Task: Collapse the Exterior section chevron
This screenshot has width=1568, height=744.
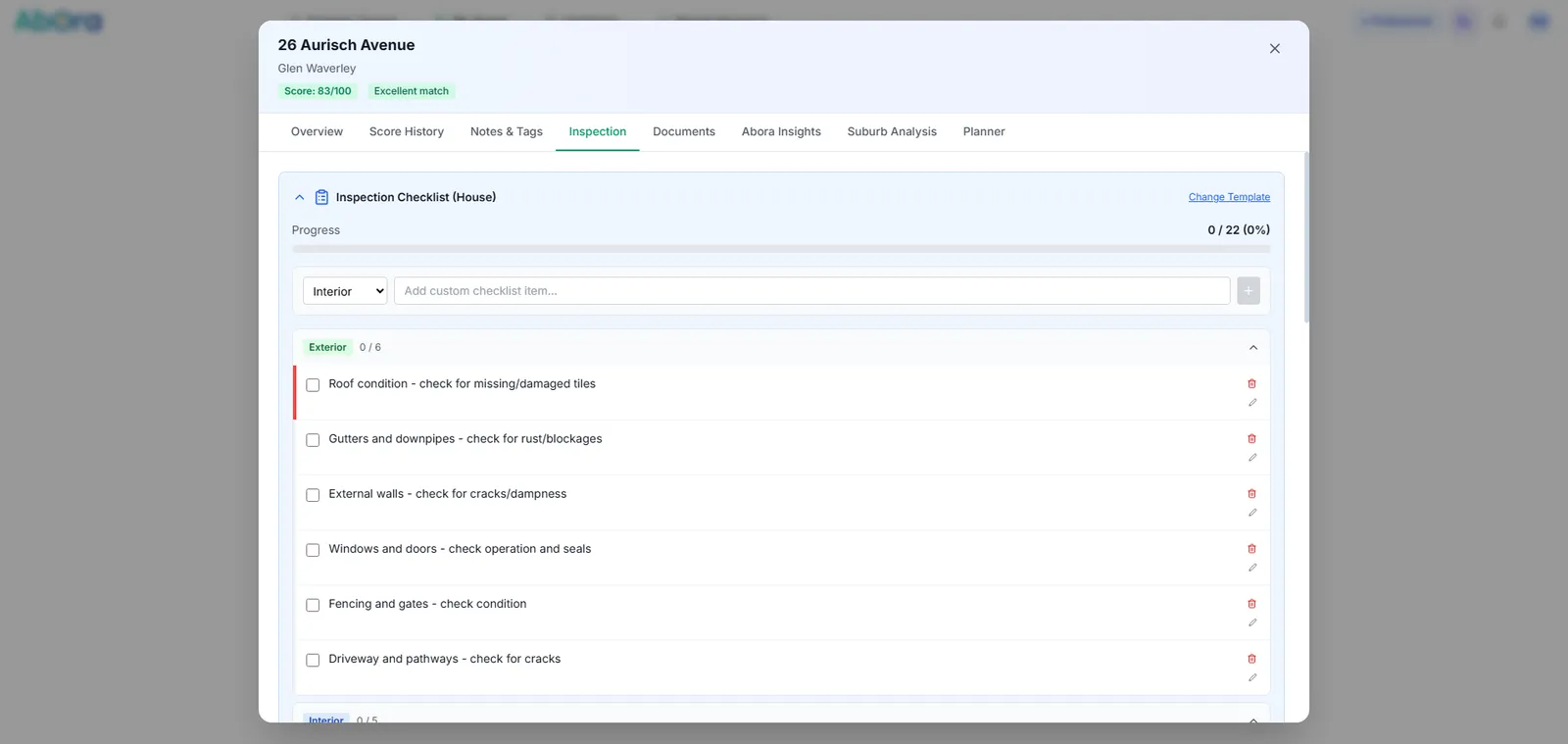Action: pos(1253,347)
